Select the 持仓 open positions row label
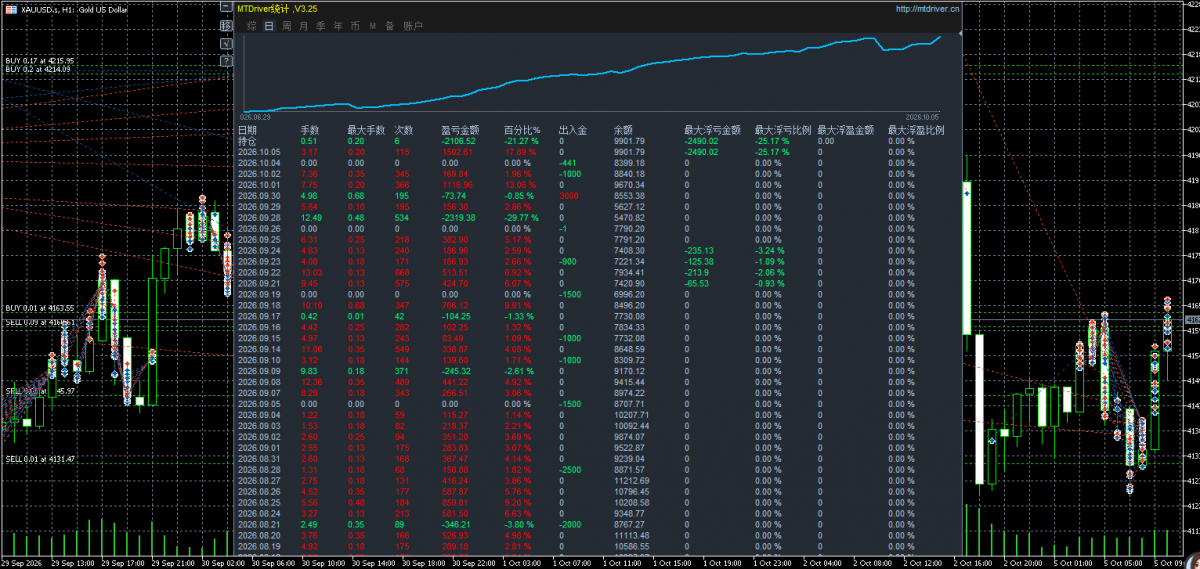This screenshot has height=569, width=1200. coord(247,141)
